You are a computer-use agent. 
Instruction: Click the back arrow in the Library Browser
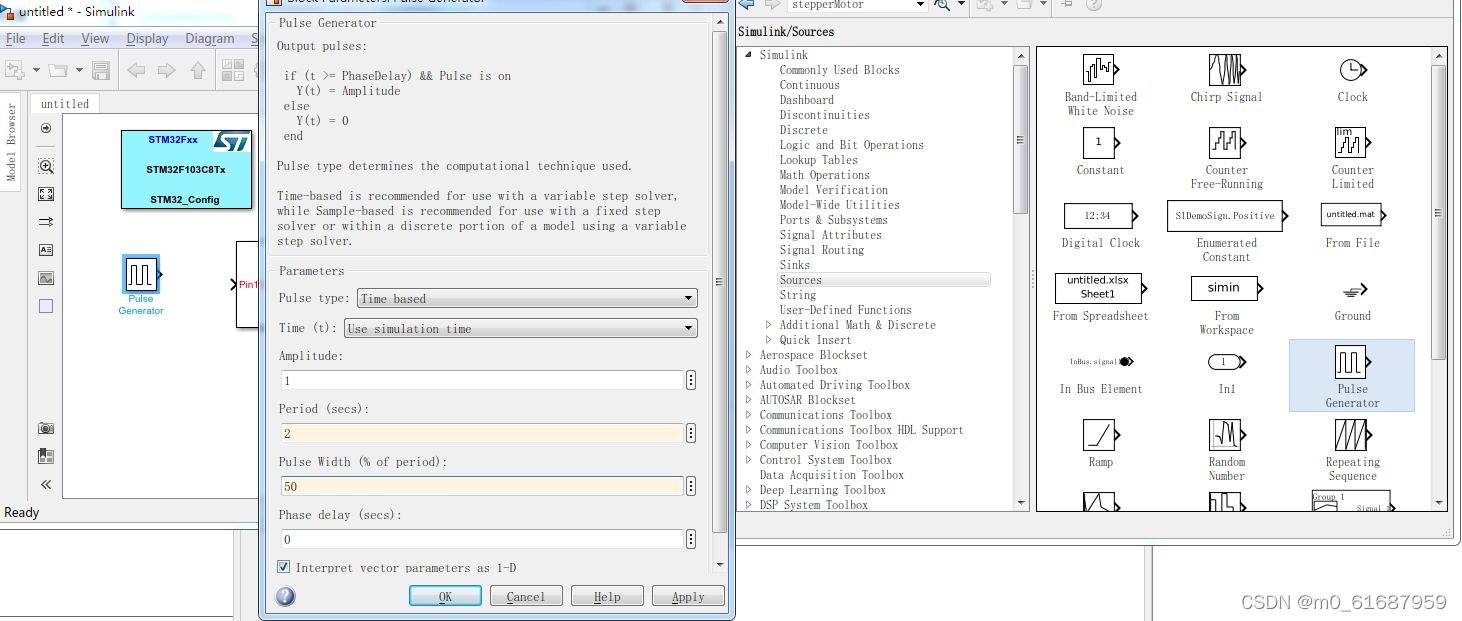click(746, 5)
